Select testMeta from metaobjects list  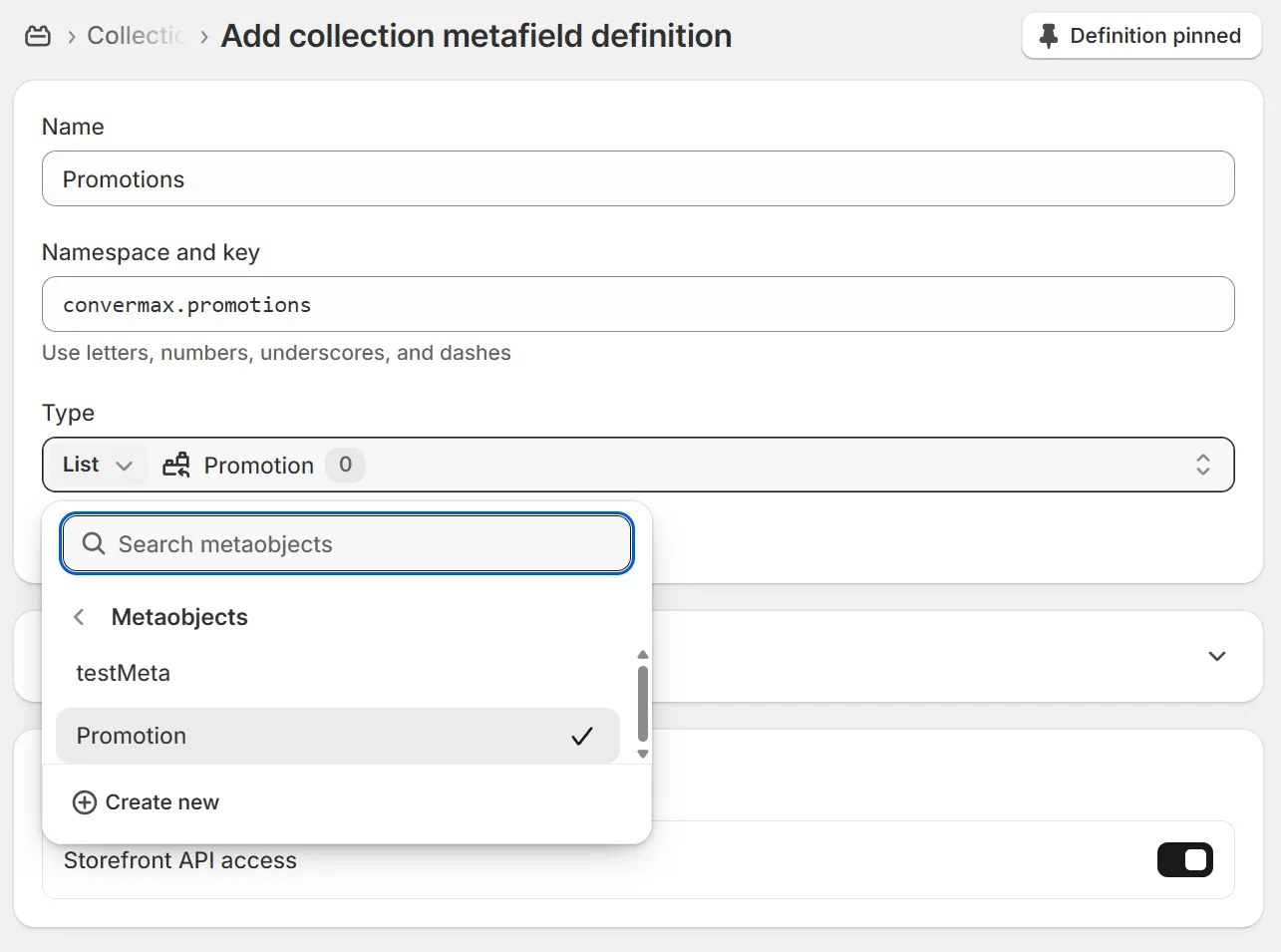(124, 674)
